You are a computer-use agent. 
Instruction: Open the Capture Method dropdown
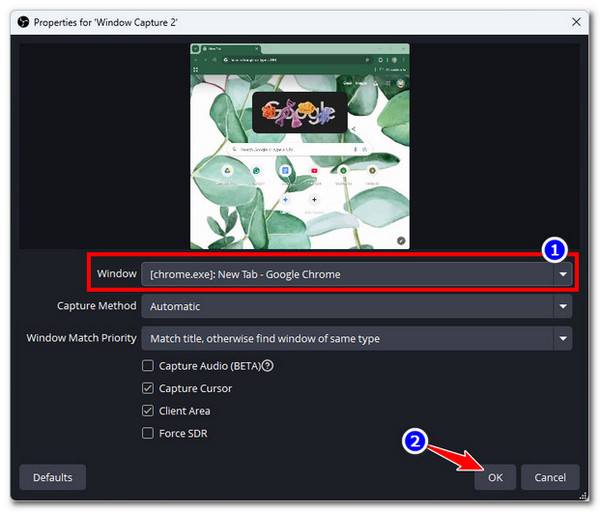click(x=356, y=306)
